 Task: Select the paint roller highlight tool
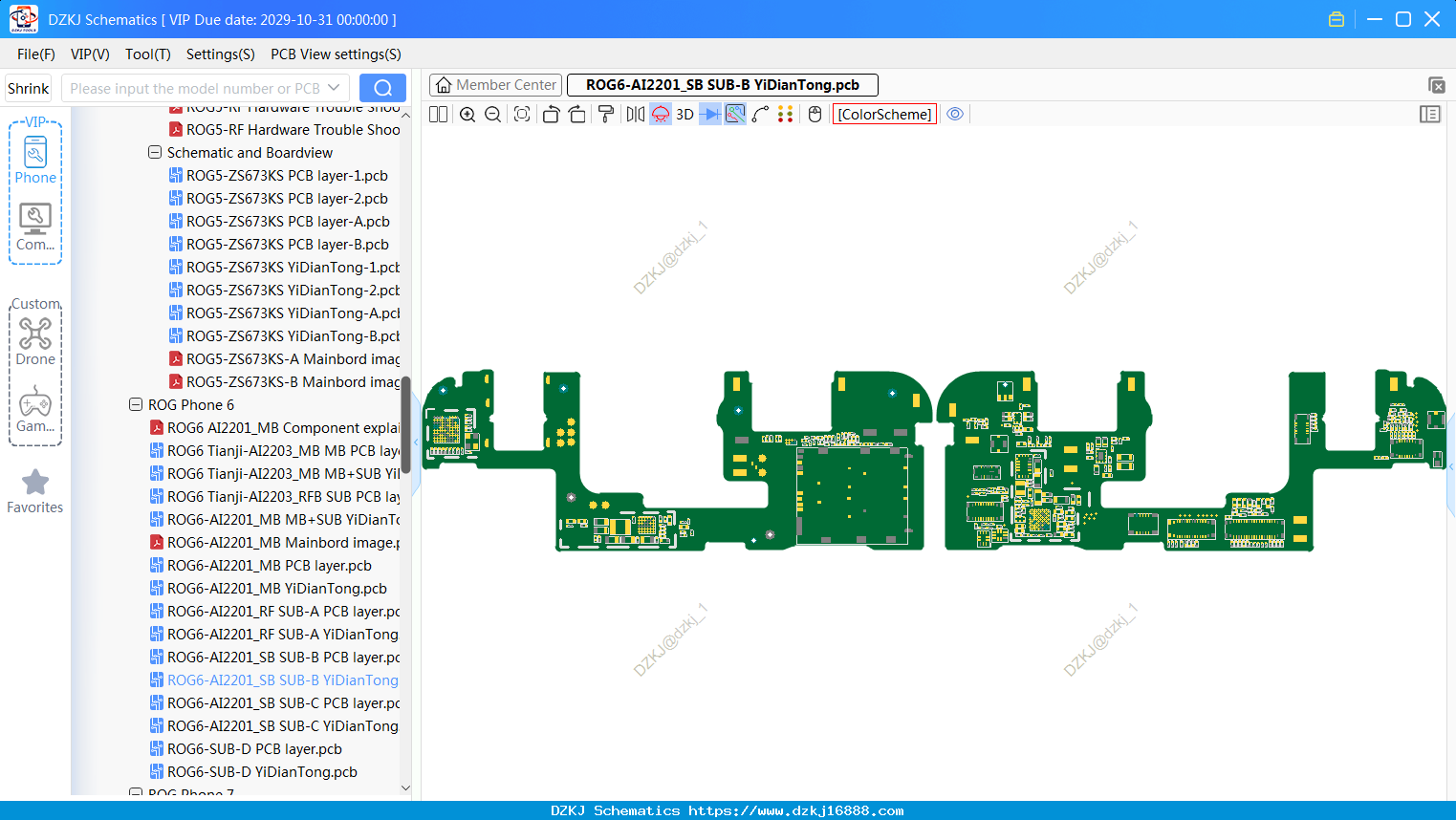[x=606, y=114]
